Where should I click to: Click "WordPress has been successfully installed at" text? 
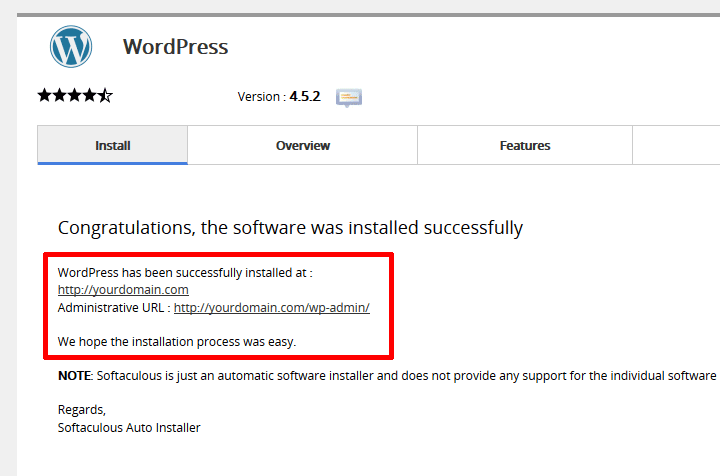click(x=185, y=273)
